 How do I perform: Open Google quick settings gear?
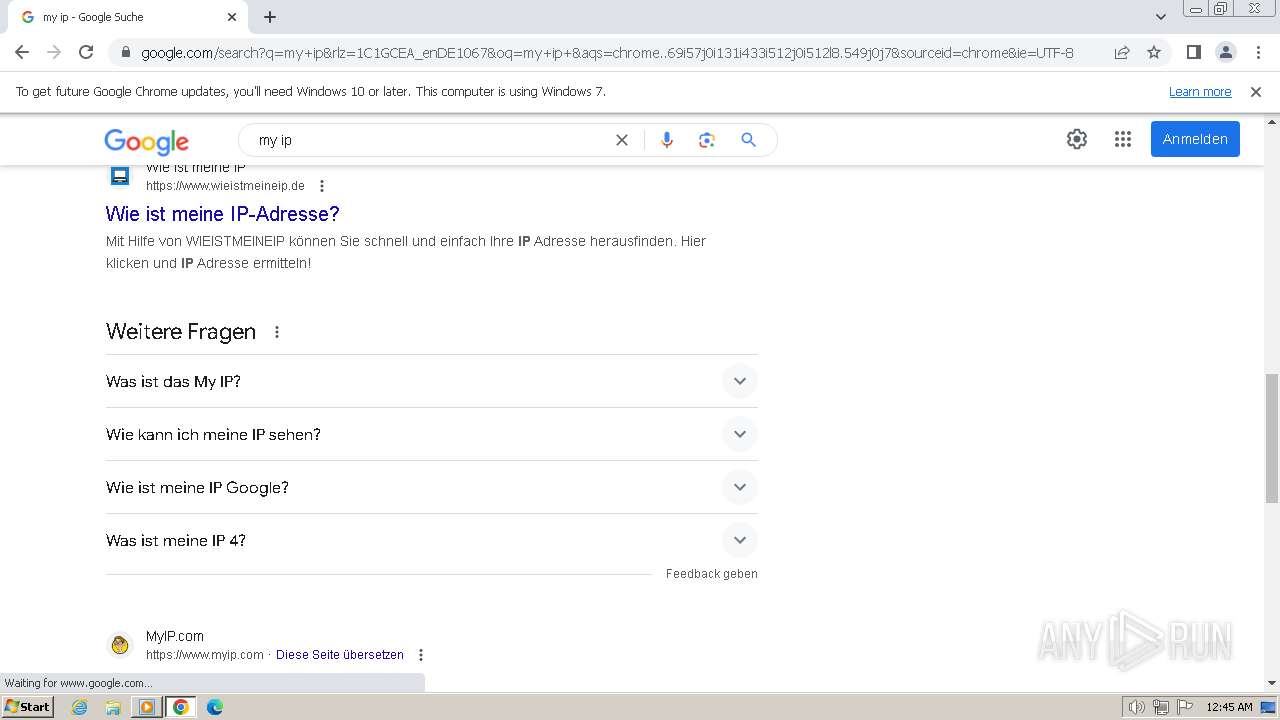(x=1076, y=139)
